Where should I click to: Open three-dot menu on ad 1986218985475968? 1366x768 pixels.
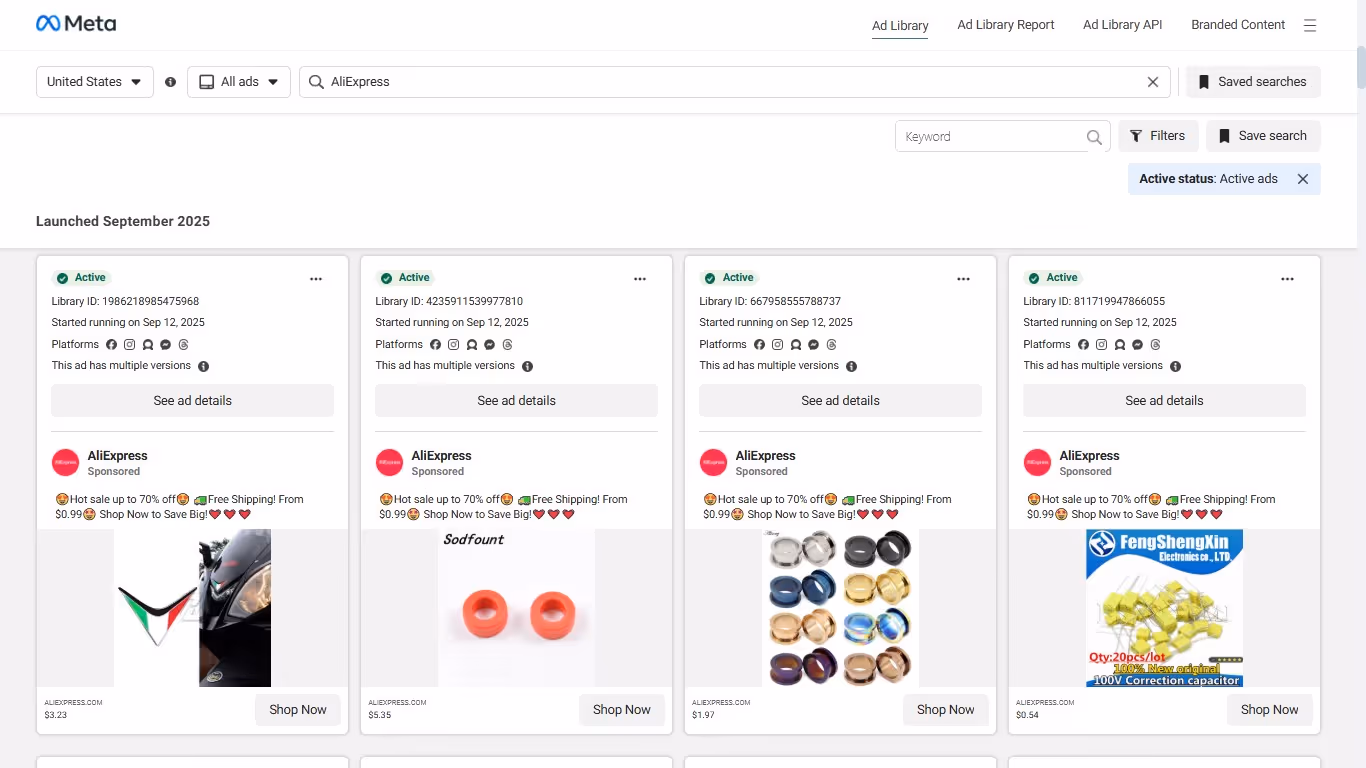click(316, 279)
